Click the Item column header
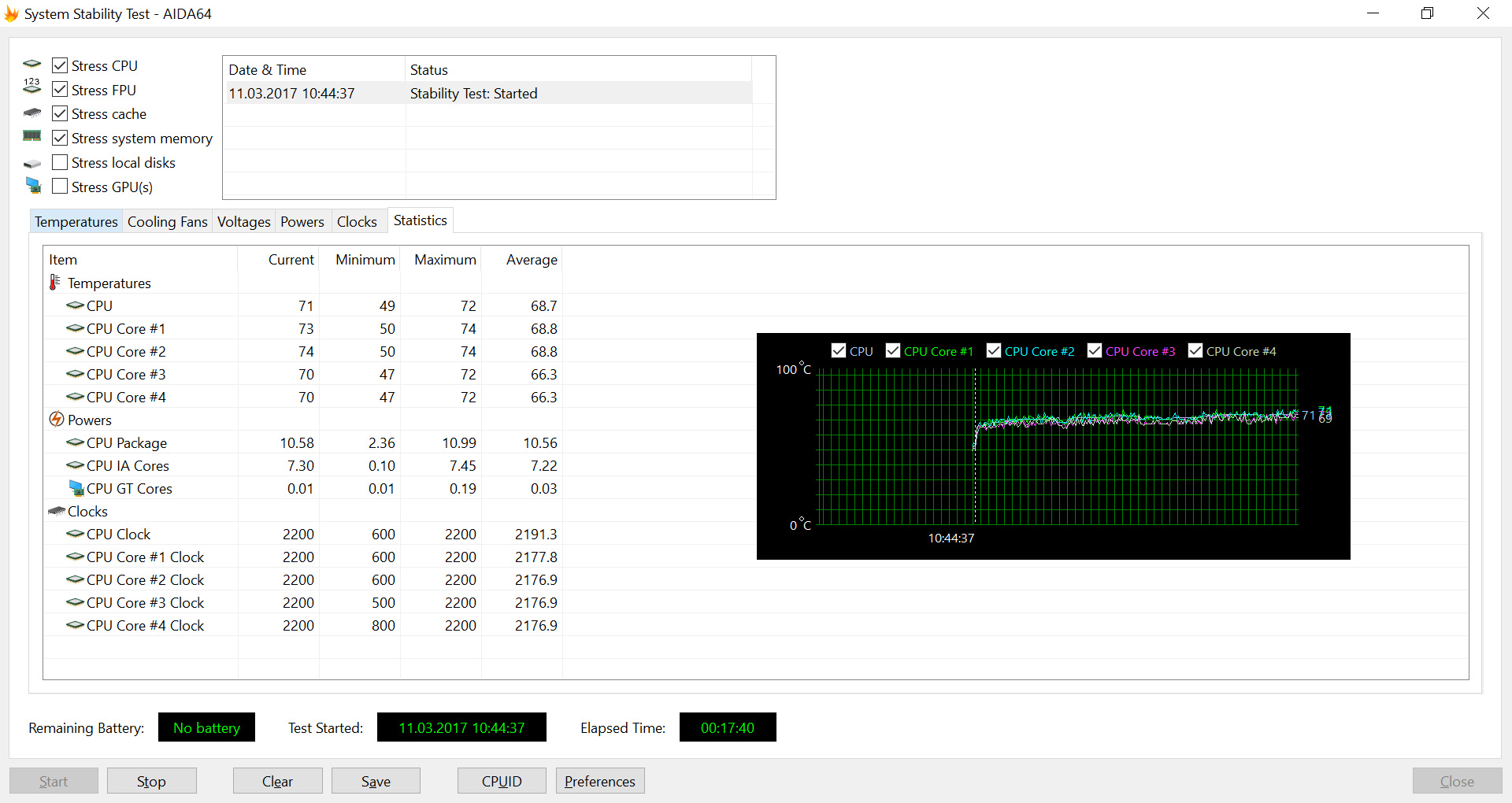Viewport: 1512px width, 803px height. pos(140,259)
